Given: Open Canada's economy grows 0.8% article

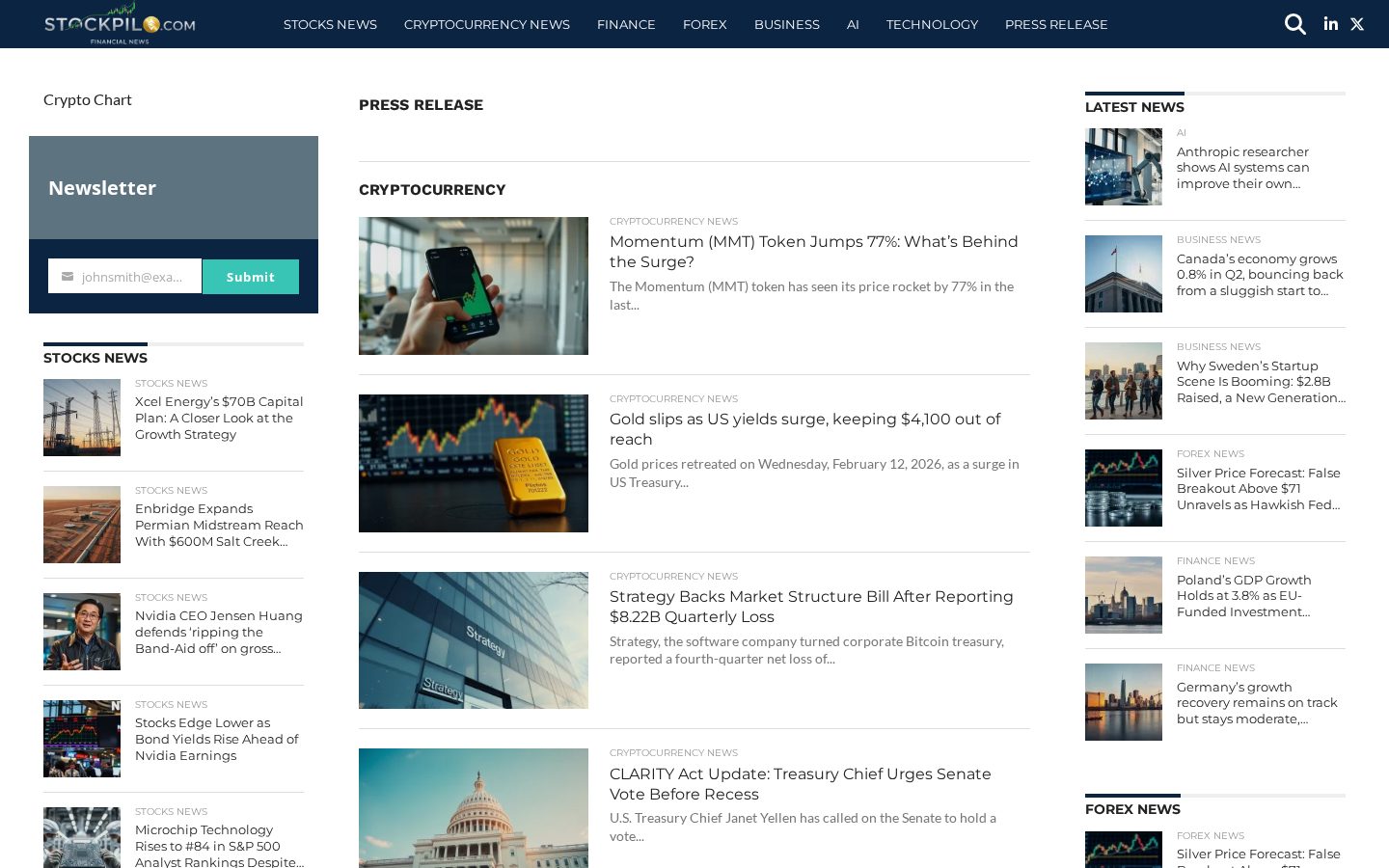Looking at the screenshot, I should pyautogui.click(x=1260, y=275).
